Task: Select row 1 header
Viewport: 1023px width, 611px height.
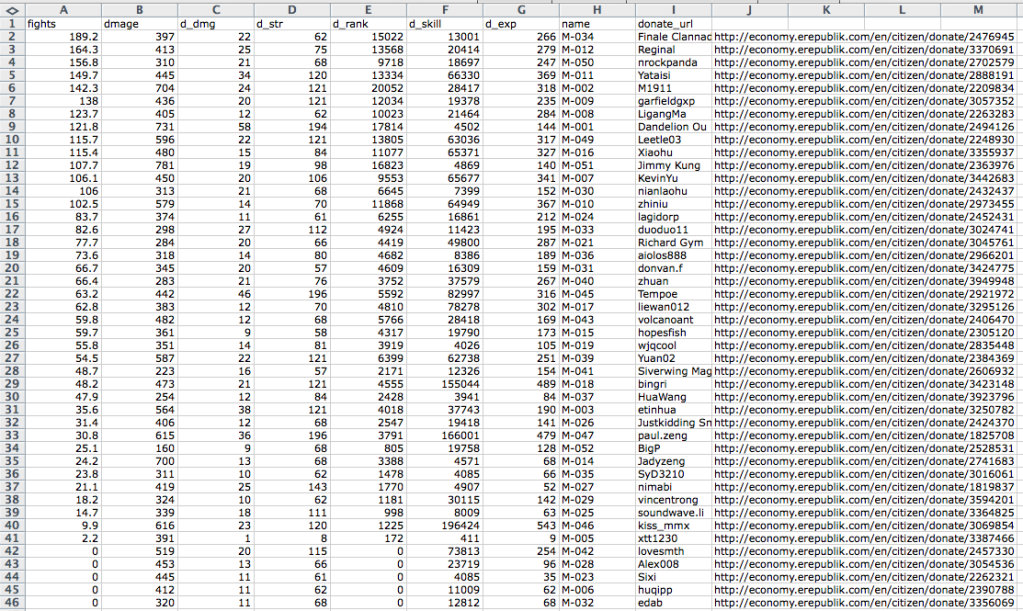Action: pos(12,22)
